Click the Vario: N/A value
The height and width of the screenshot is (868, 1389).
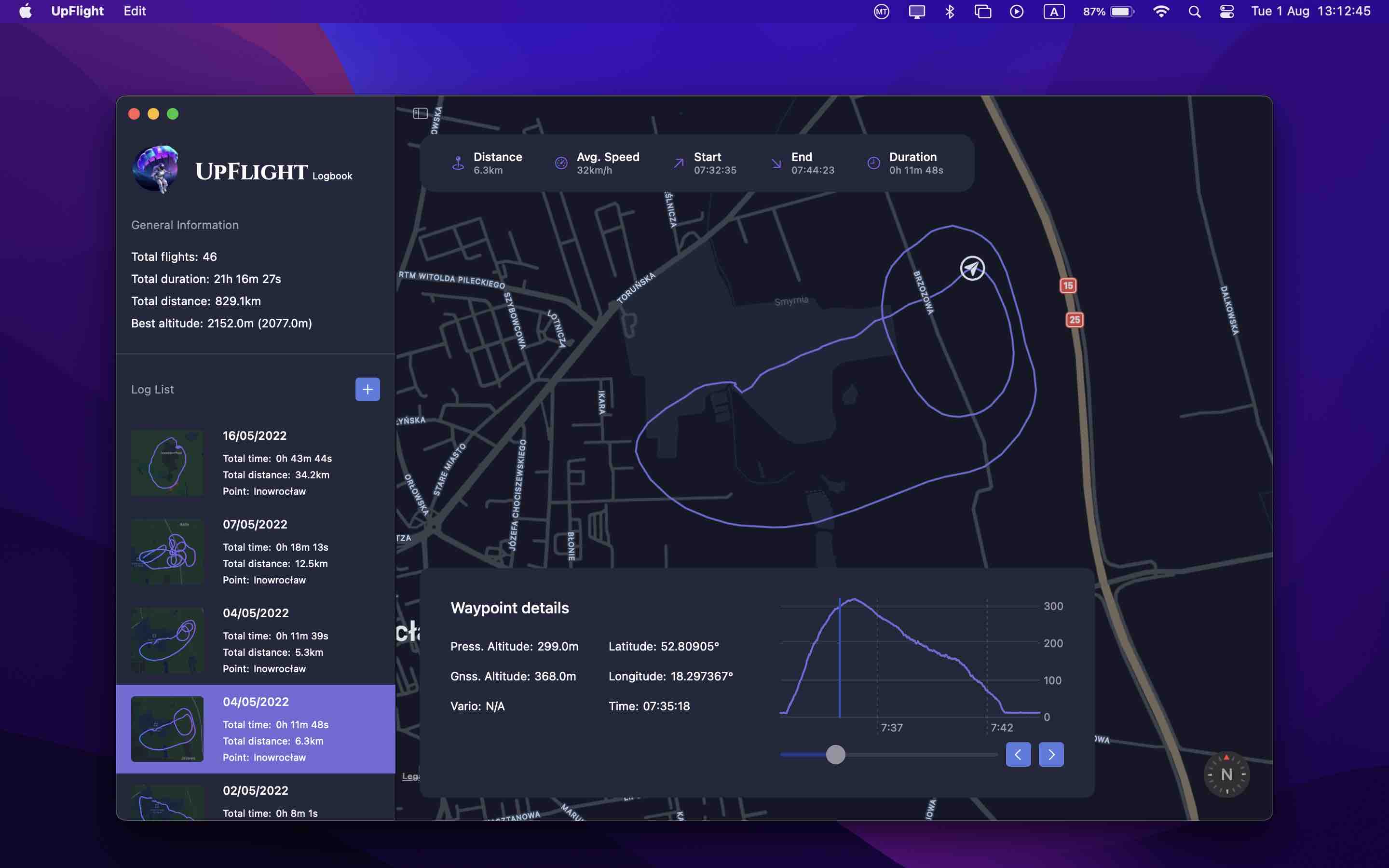pyautogui.click(x=477, y=706)
